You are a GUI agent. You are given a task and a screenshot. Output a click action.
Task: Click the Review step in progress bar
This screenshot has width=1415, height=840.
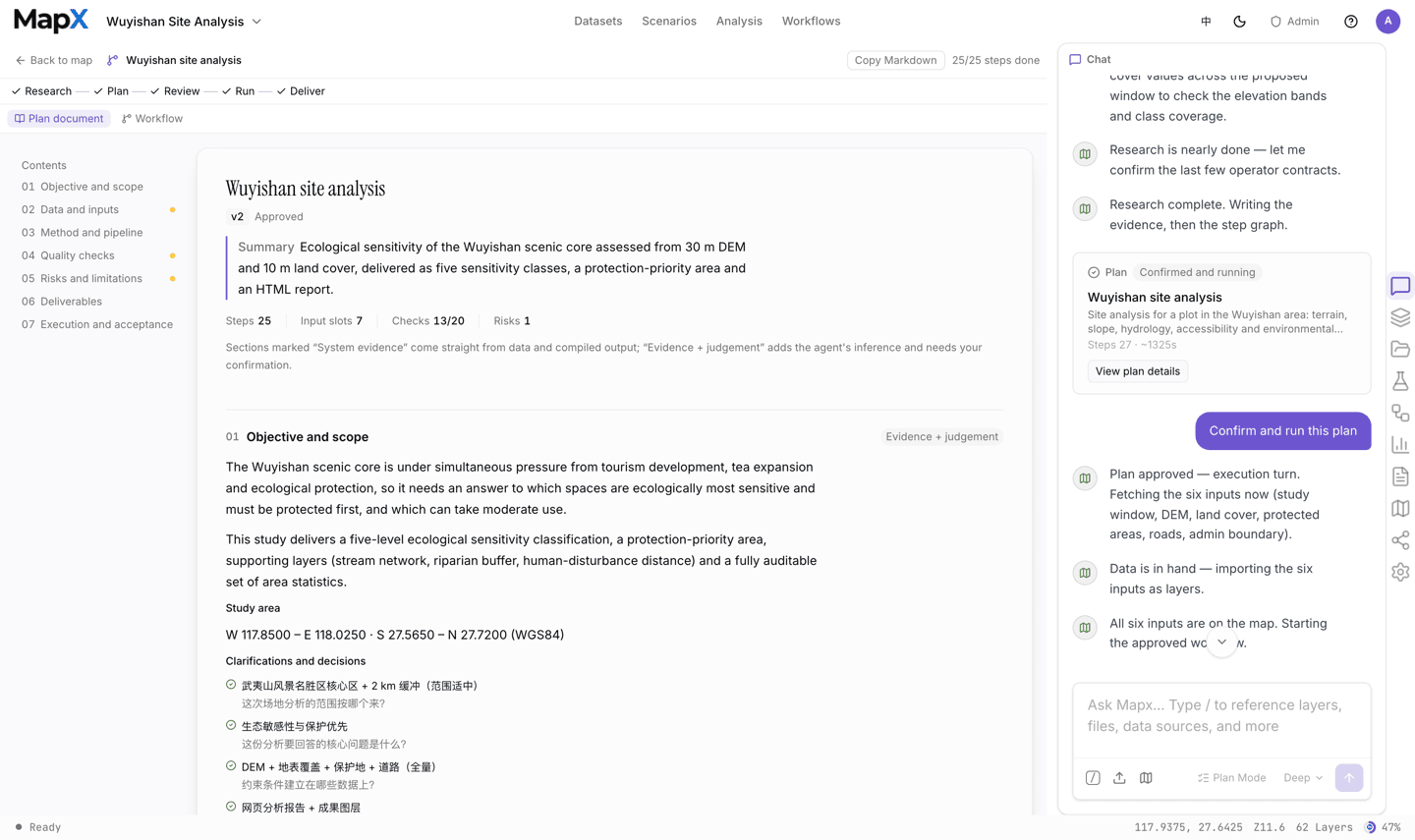(x=175, y=91)
